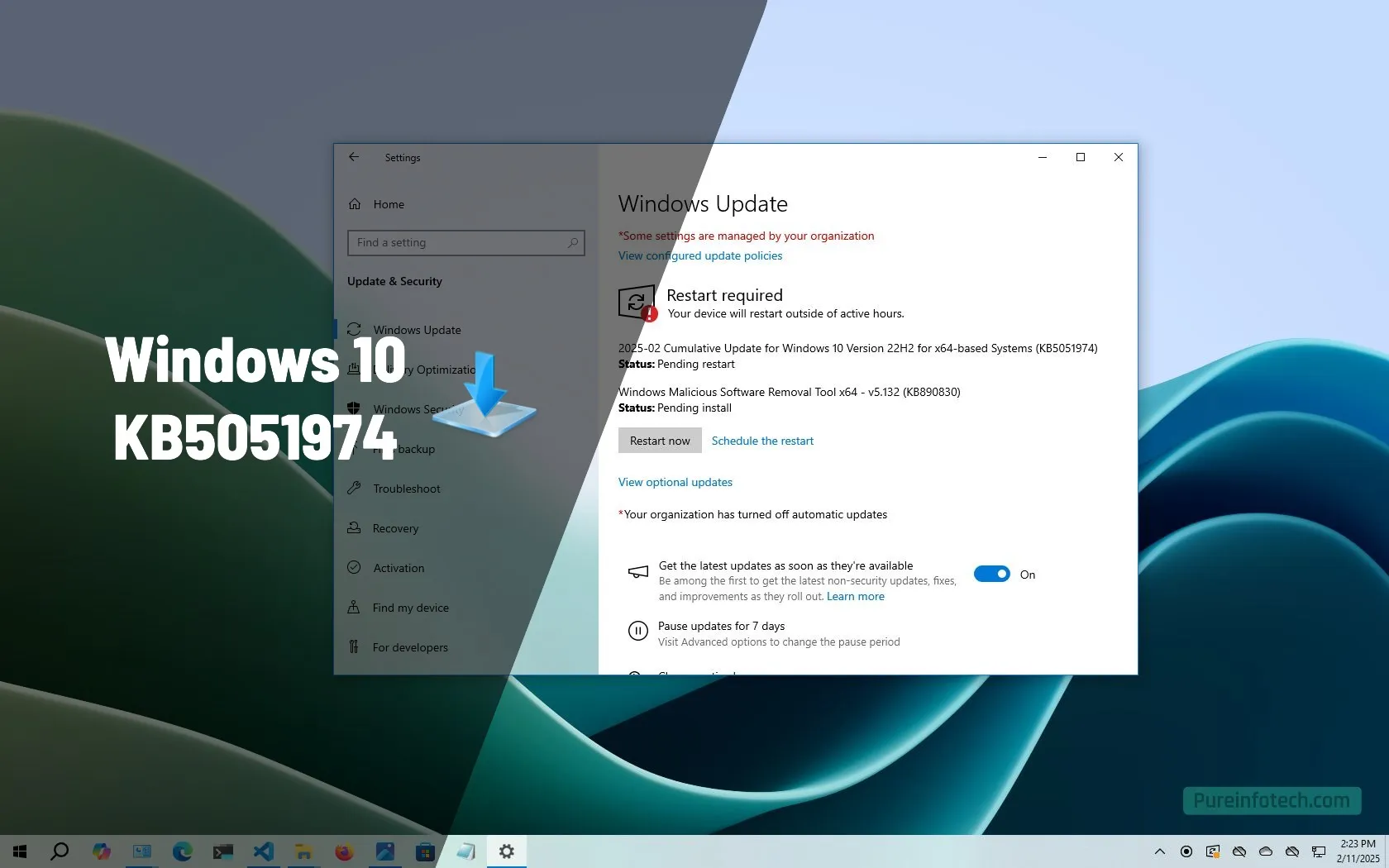Click the uncrossed OneDrive cloud tray icon
The height and width of the screenshot is (868, 1389).
pos(1266,851)
